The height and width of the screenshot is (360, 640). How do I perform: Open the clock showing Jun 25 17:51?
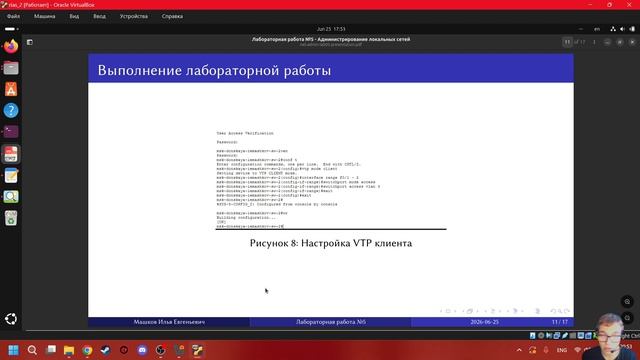click(331, 29)
